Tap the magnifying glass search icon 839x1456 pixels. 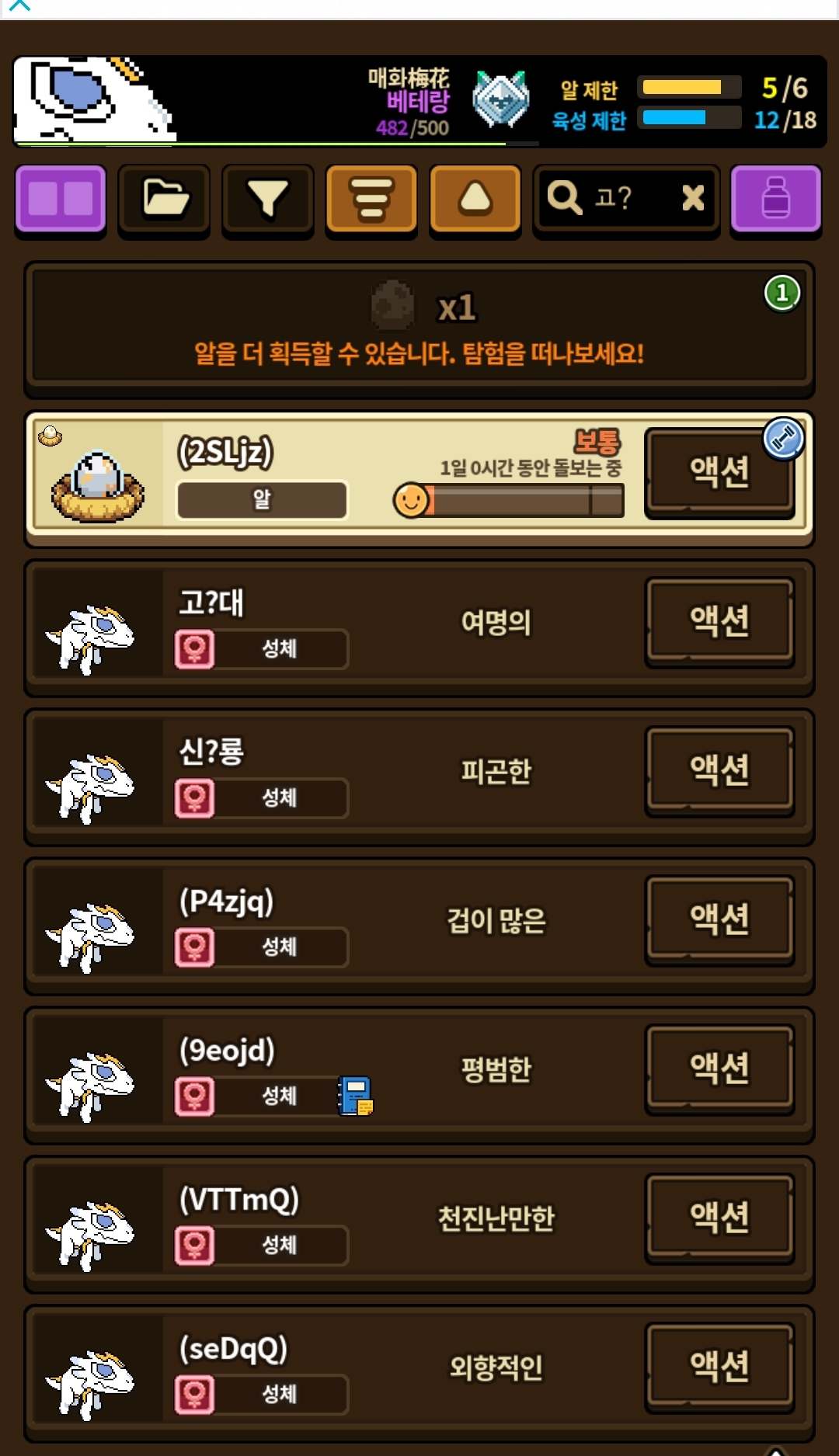point(565,198)
